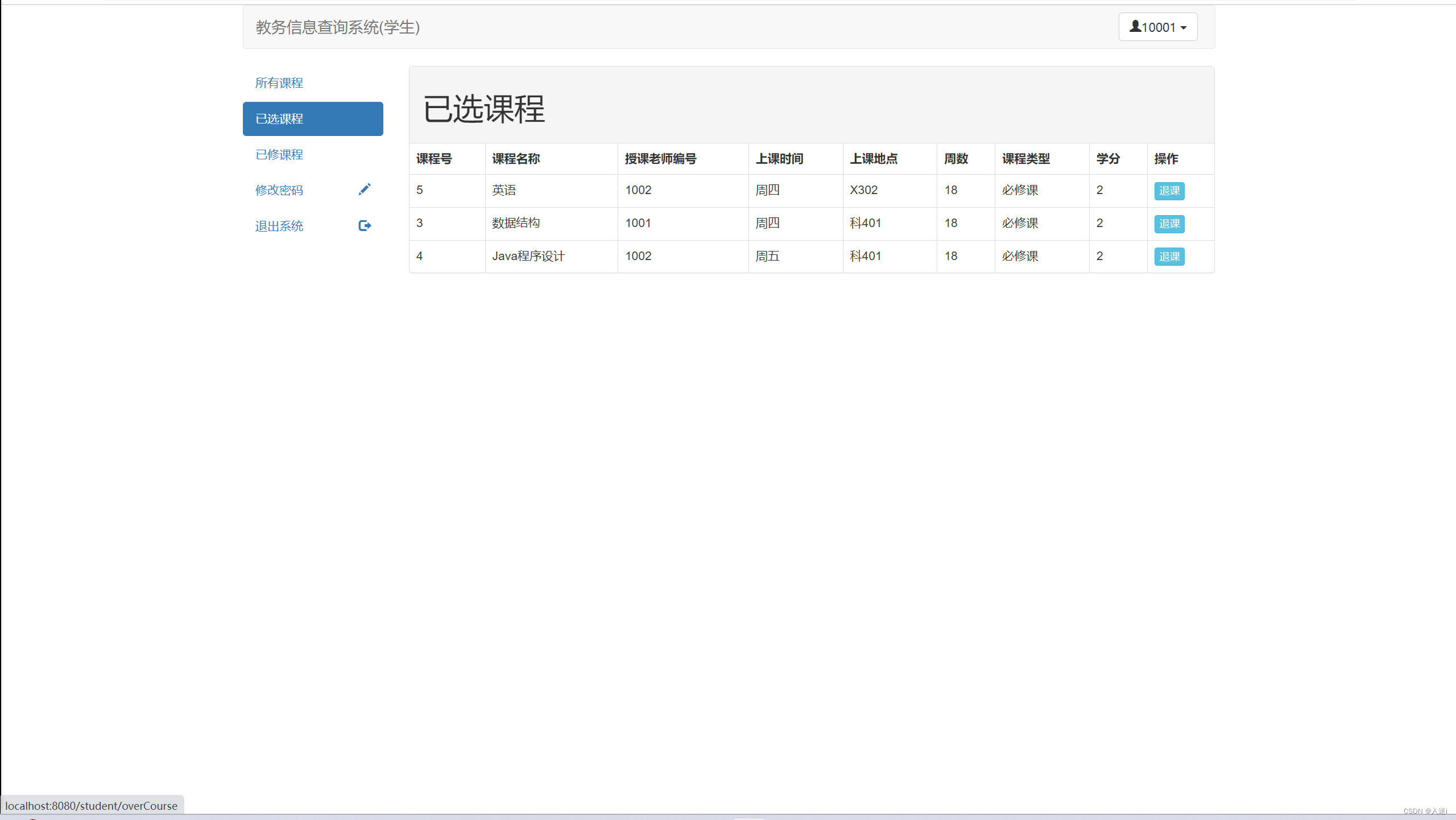Open the 修改密码 sidebar item

pos(313,190)
